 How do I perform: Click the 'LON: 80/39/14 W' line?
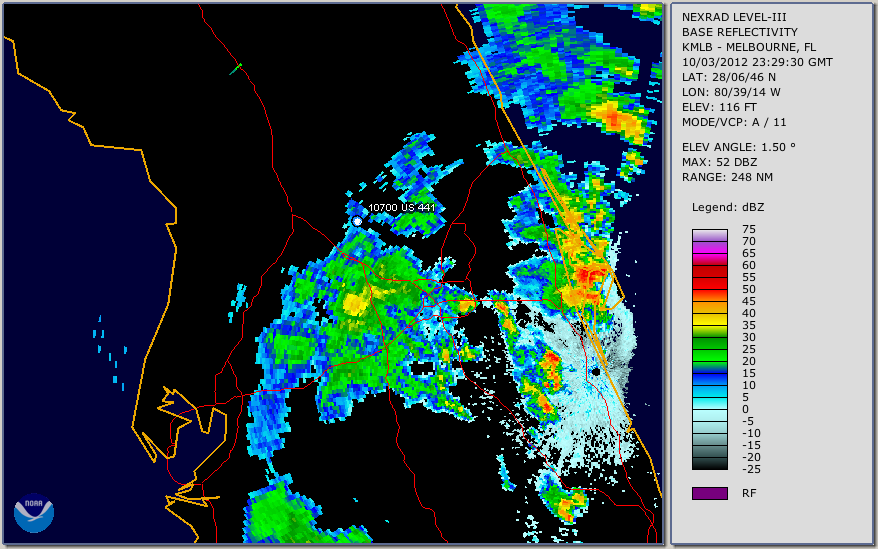(x=731, y=92)
